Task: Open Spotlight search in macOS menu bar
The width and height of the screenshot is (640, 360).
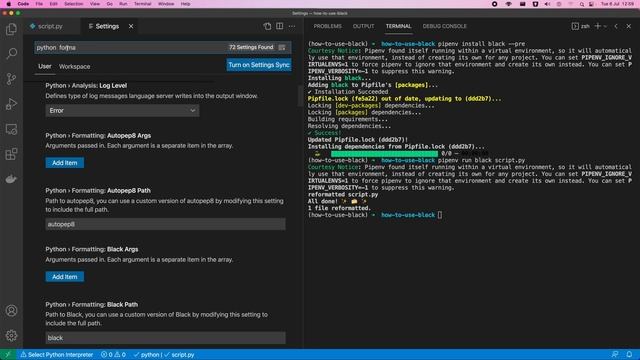Action: pyautogui.click(x=582, y=4)
